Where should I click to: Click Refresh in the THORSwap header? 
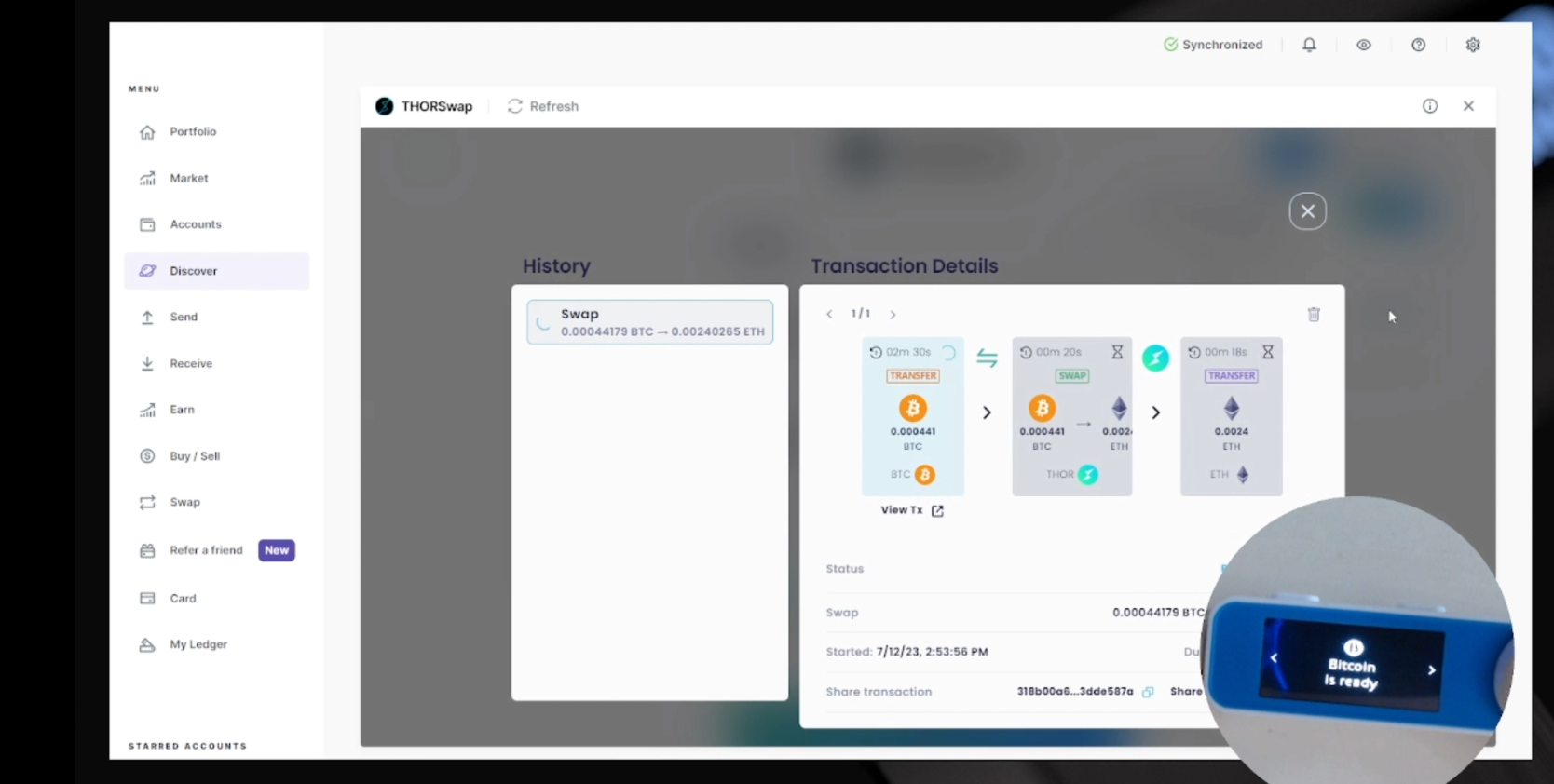click(543, 106)
